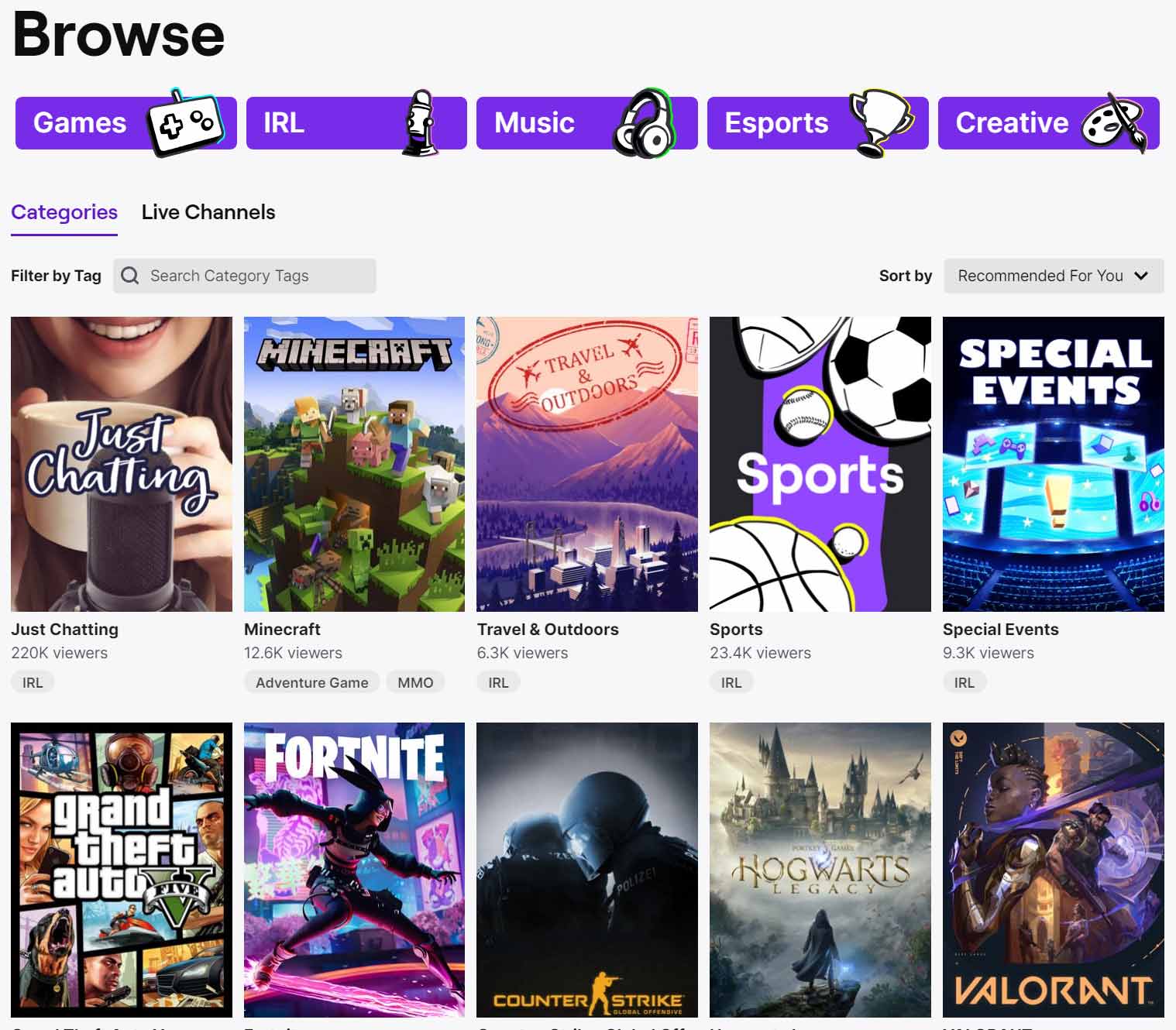Click the Minecraft title link

tap(282, 630)
